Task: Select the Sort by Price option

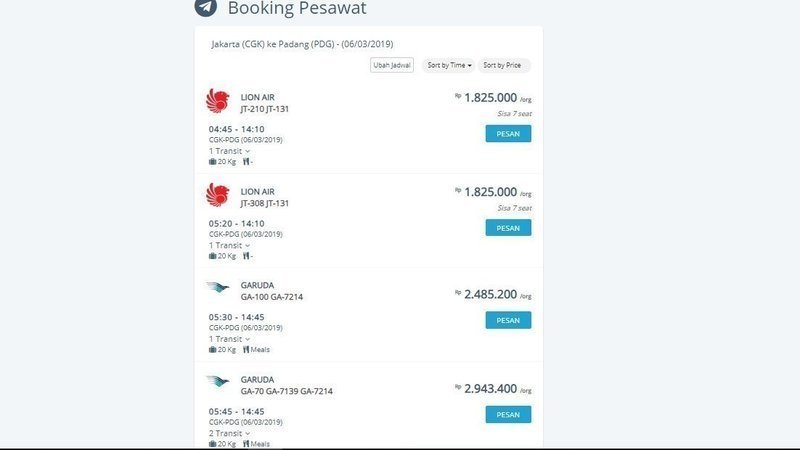Action: (x=504, y=65)
